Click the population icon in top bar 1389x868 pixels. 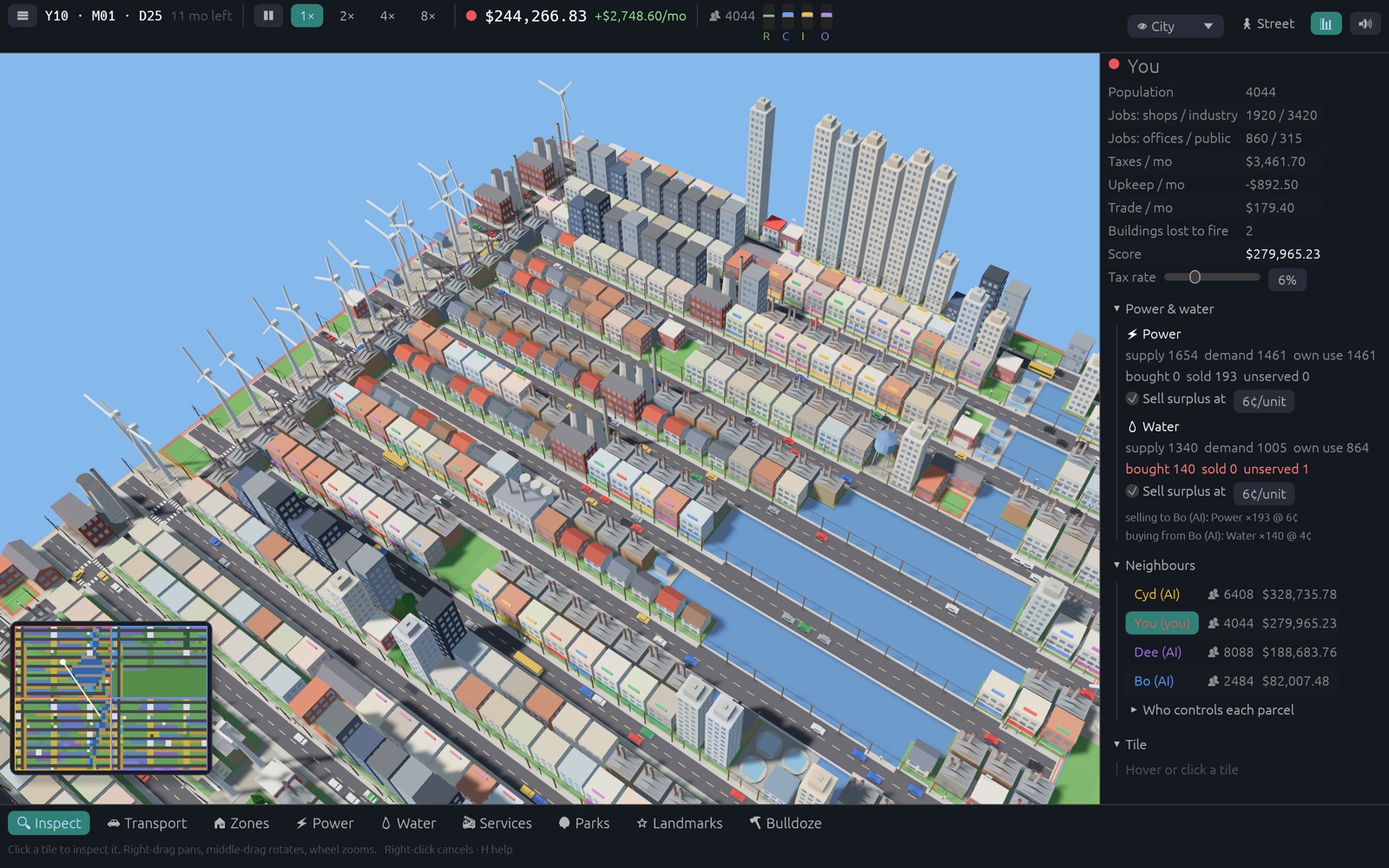click(x=714, y=16)
